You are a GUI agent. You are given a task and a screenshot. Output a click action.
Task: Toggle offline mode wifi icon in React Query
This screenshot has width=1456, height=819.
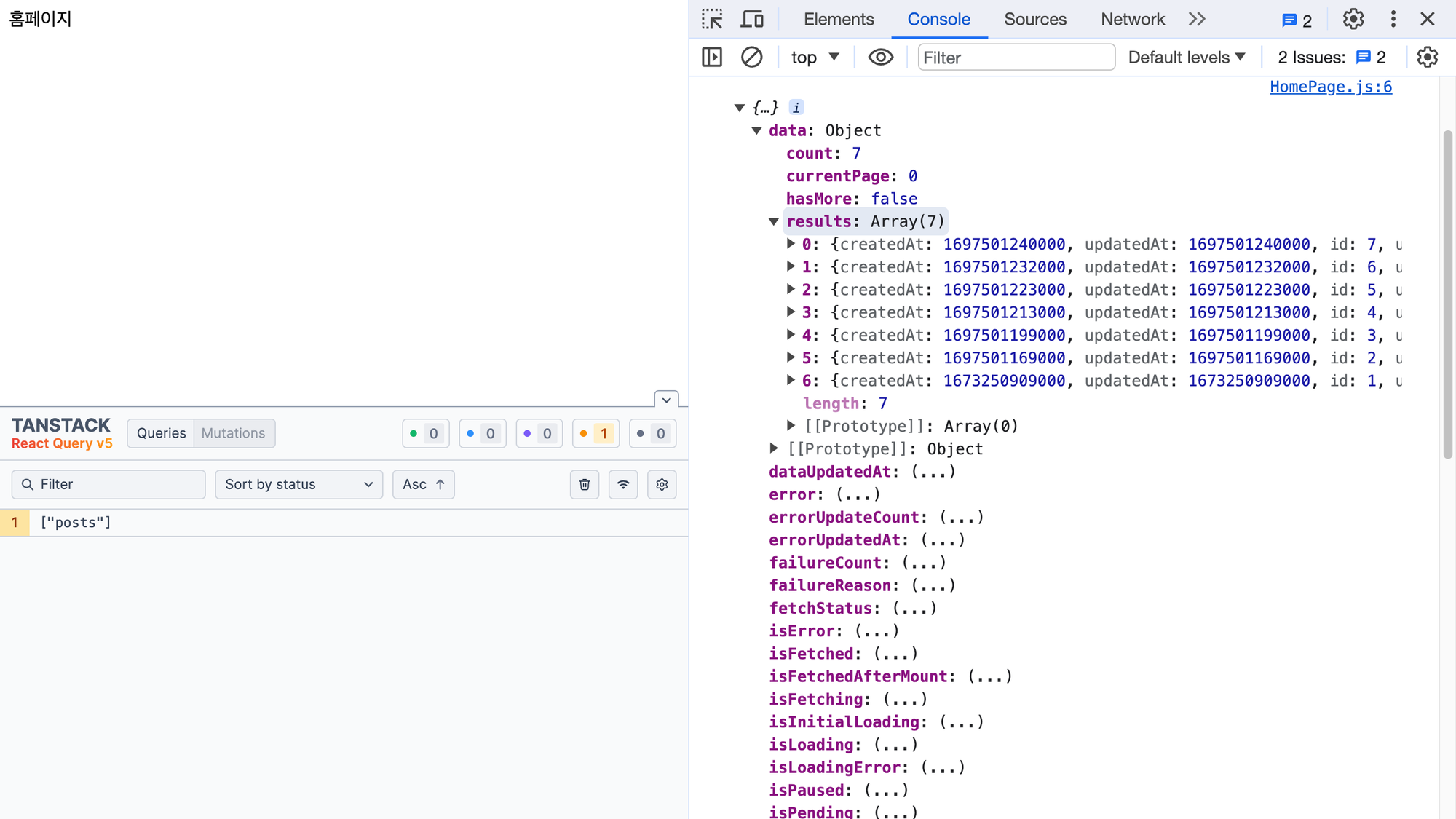pyautogui.click(x=623, y=485)
